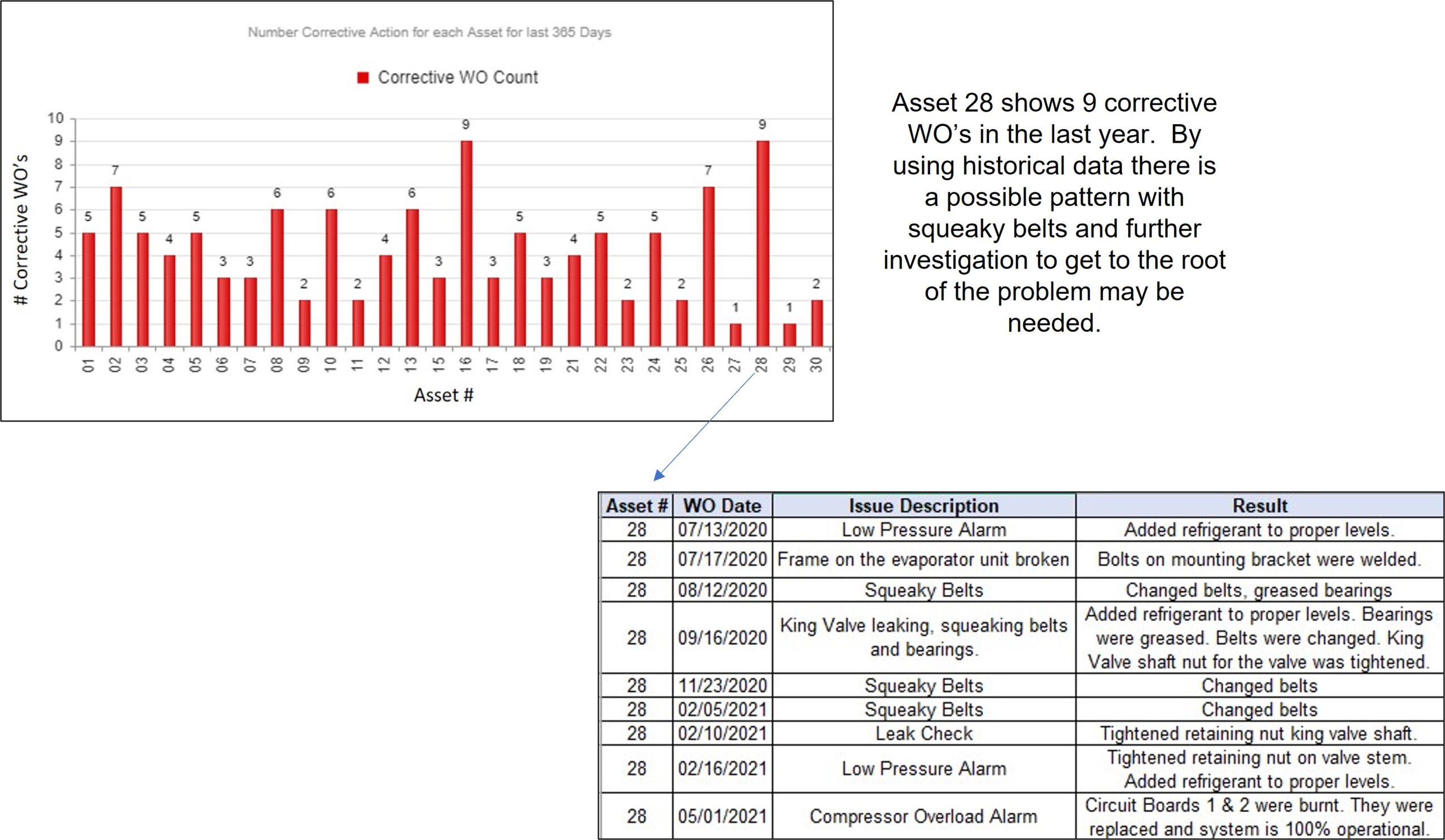Click the 'Asset 28 shows 9 corrective' paragraph
Viewport: 1445px width, 840px height.
[x=1054, y=213]
